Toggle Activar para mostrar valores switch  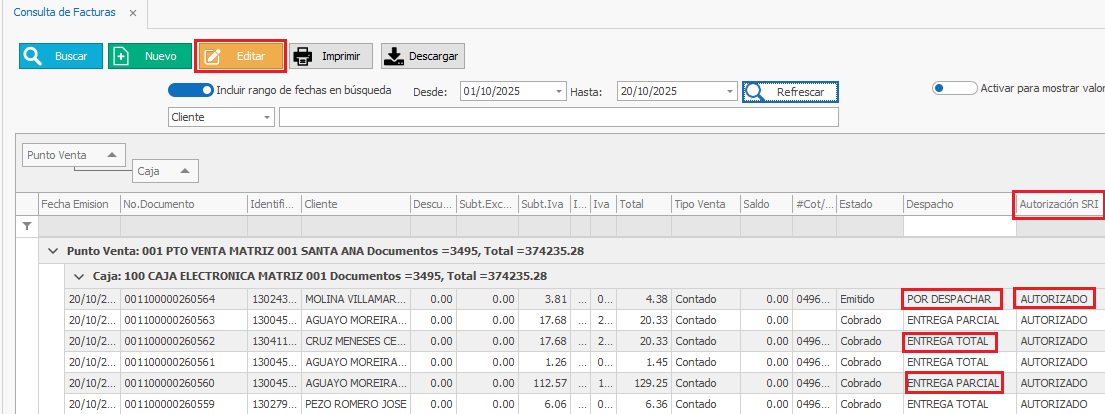[x=953, y=88]
